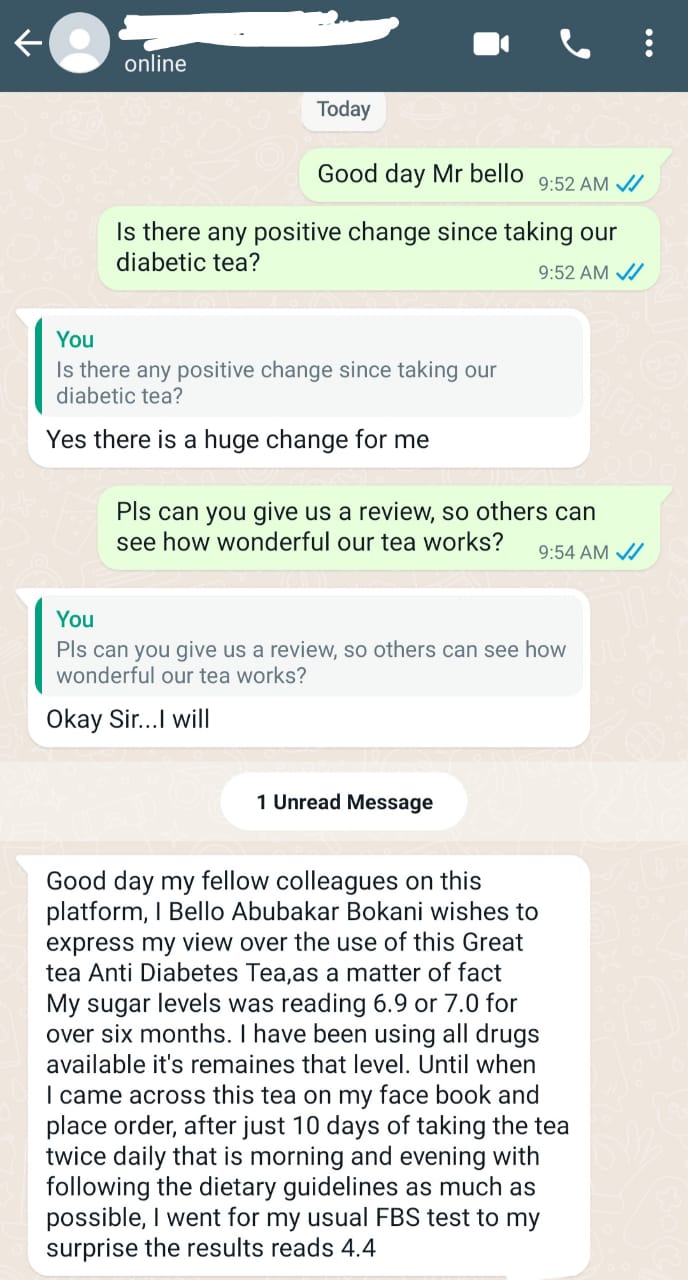This screenshot has width=688, height=1280.
Task: Tap read ticks on the review request
Action: tap(630, 552)
